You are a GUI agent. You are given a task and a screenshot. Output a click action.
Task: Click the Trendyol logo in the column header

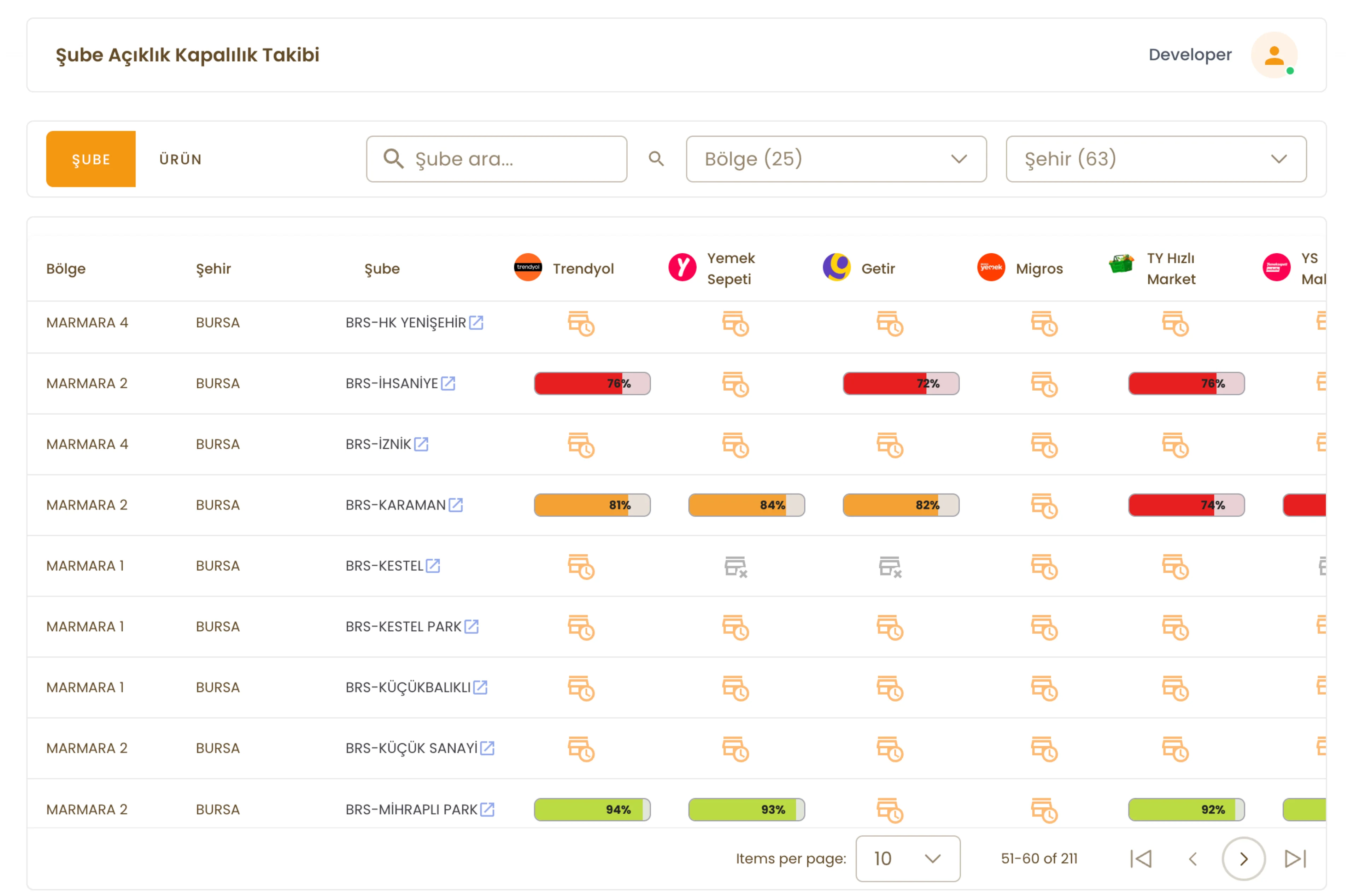click(x=528, y=267)
